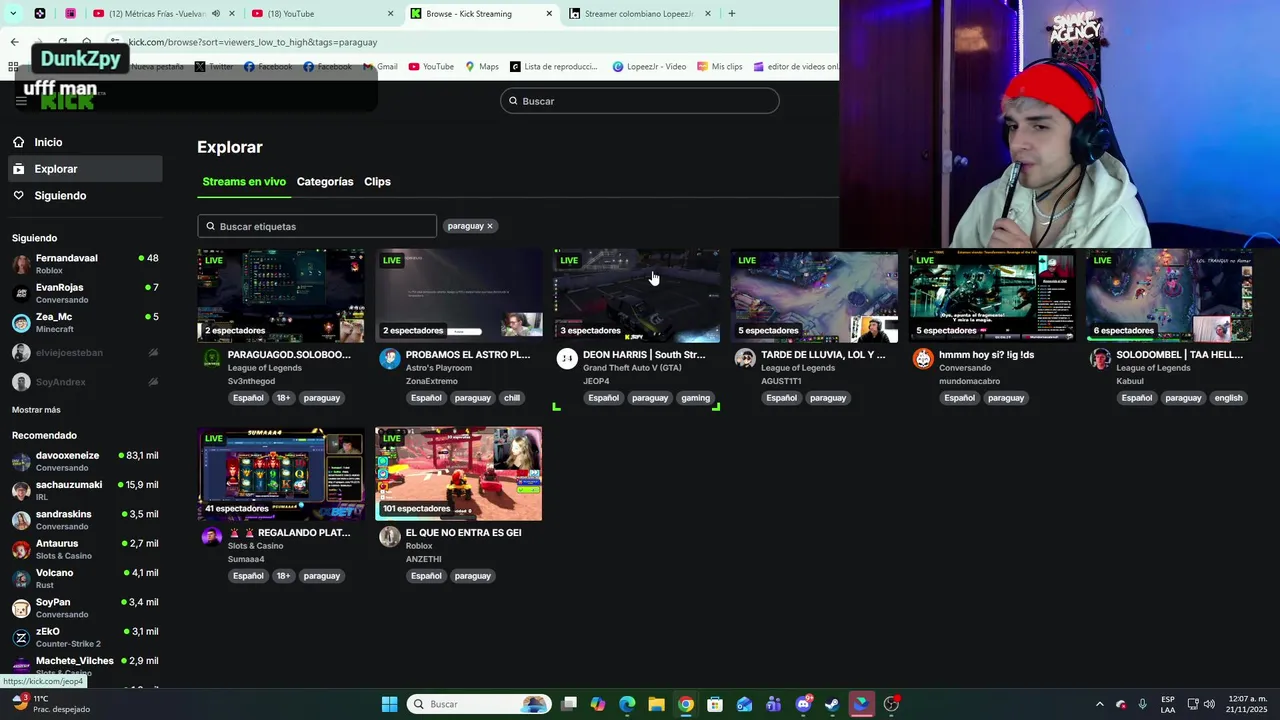Click the ANZETHI channel avatar
This screenshot has height=720, width=1280.
[x=390, y=536]
